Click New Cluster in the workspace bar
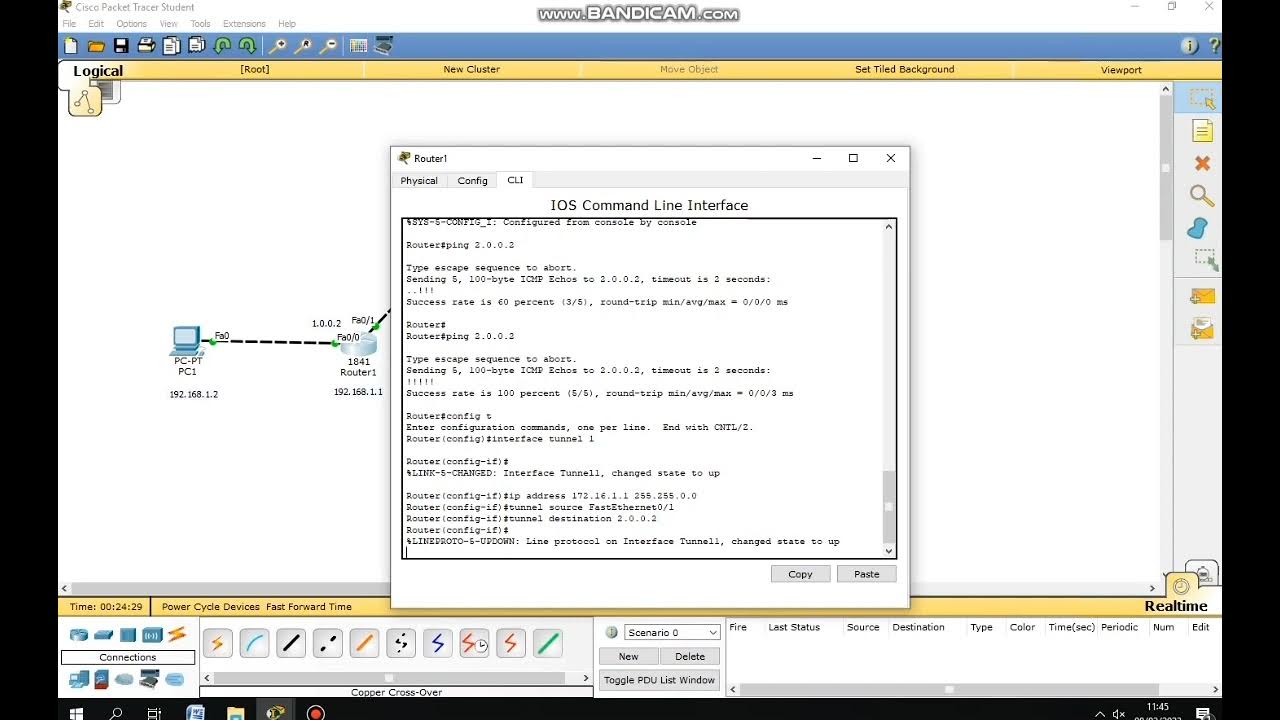The height and width of the screenshot is (720, 1280). [471, 70]
